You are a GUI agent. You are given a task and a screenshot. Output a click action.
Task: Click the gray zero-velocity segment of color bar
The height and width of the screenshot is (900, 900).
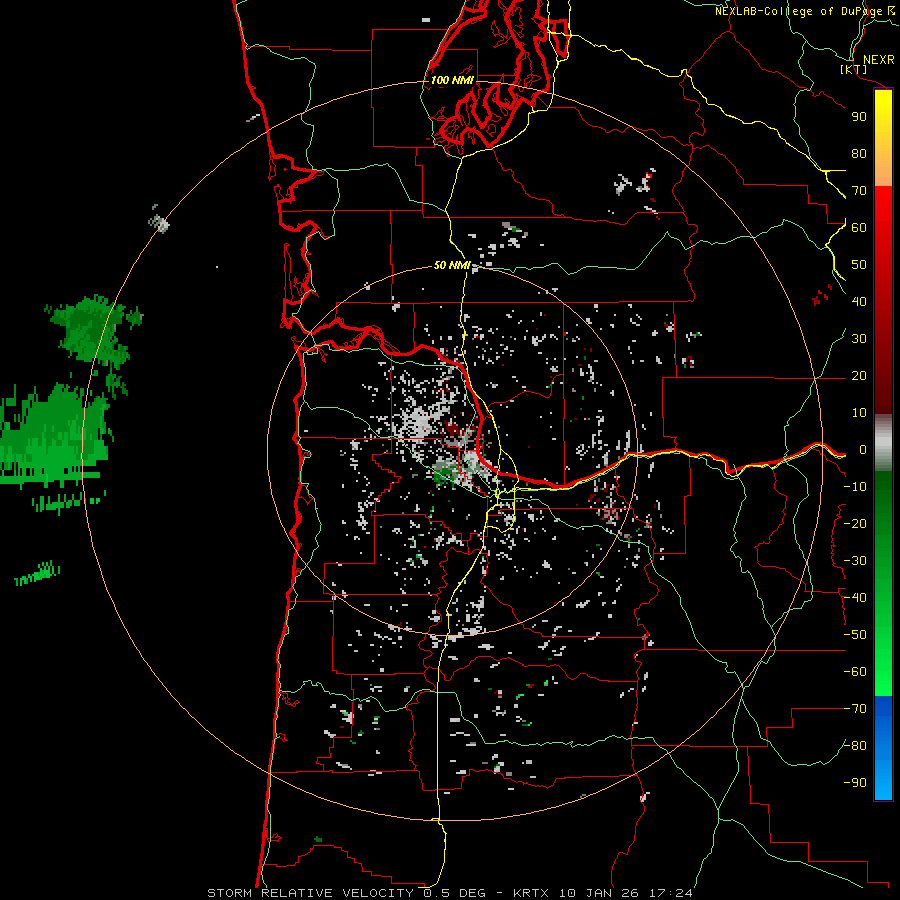(x=883, y=443)
